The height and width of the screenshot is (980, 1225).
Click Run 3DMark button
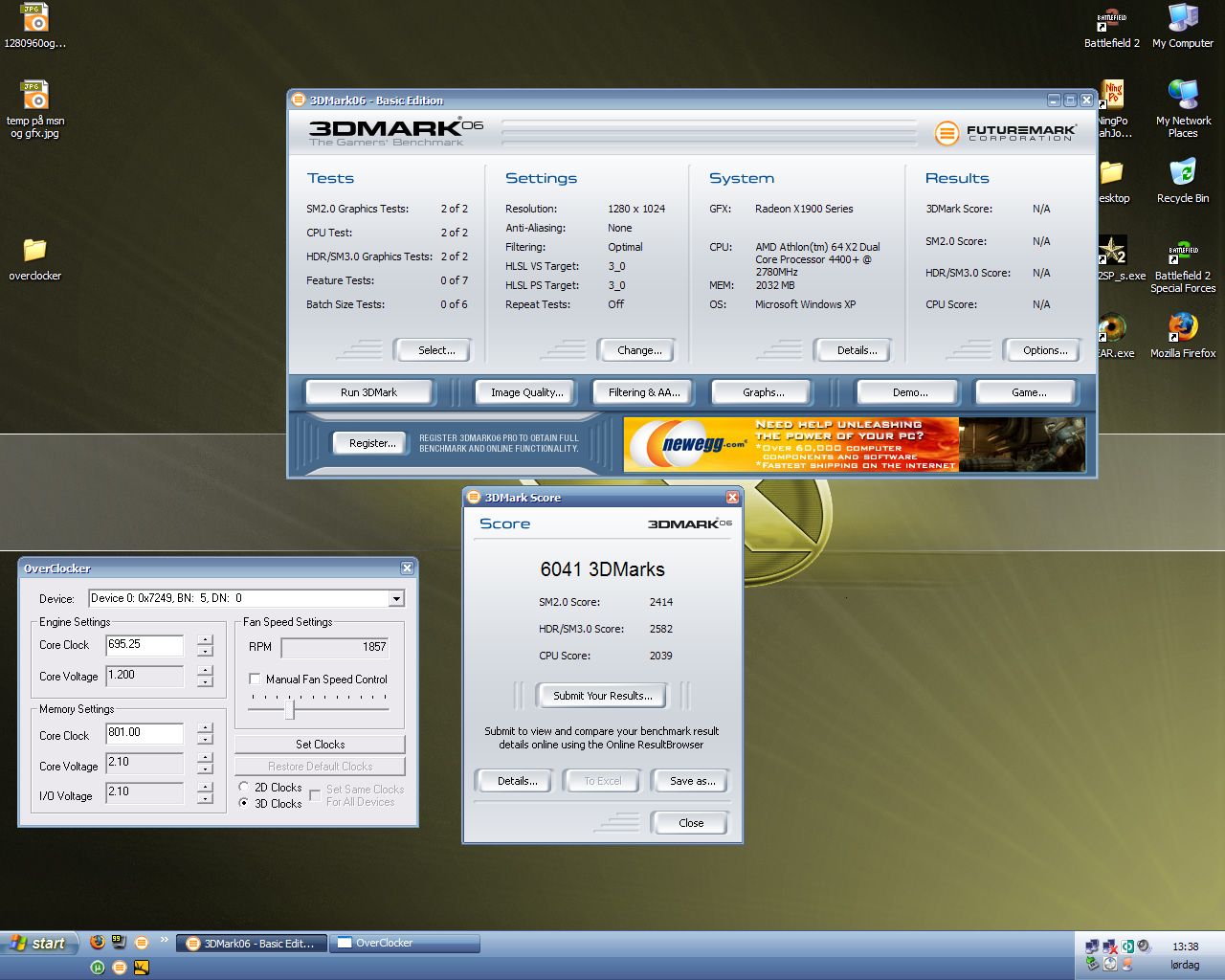tap(368, 392)
